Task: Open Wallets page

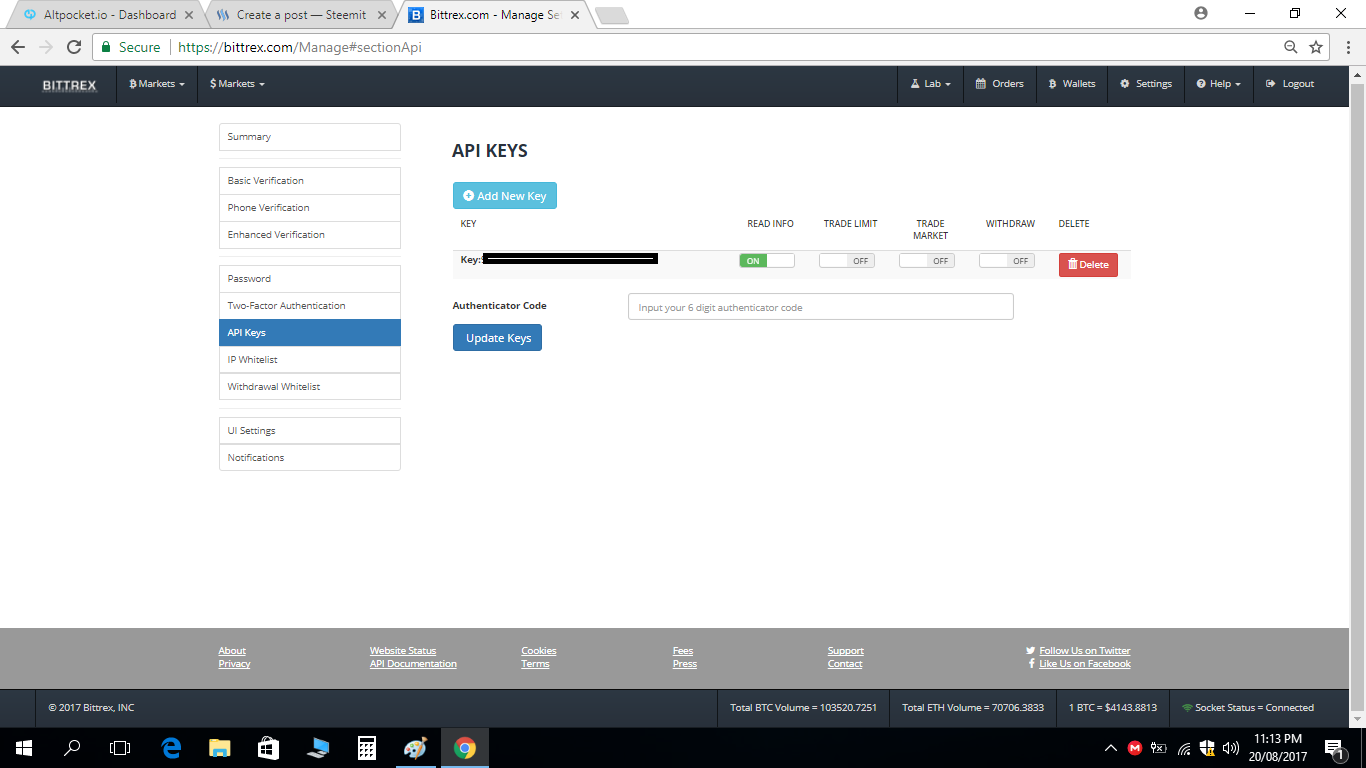Action: (1072, 84)
